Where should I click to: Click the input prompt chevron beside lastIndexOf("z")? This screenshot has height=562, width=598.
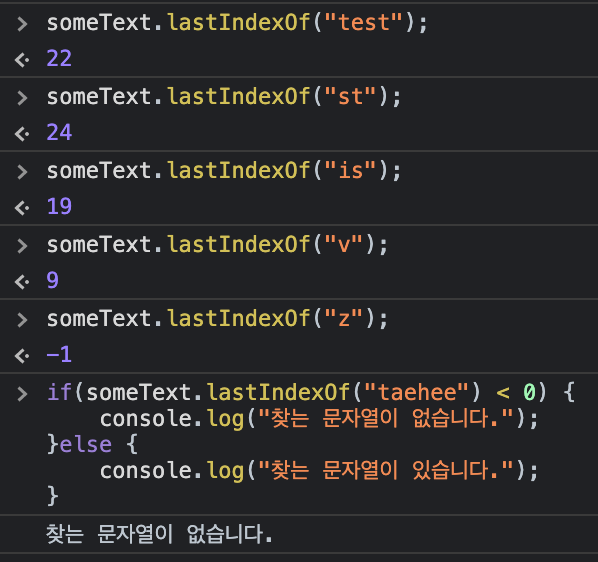(23, 320)
